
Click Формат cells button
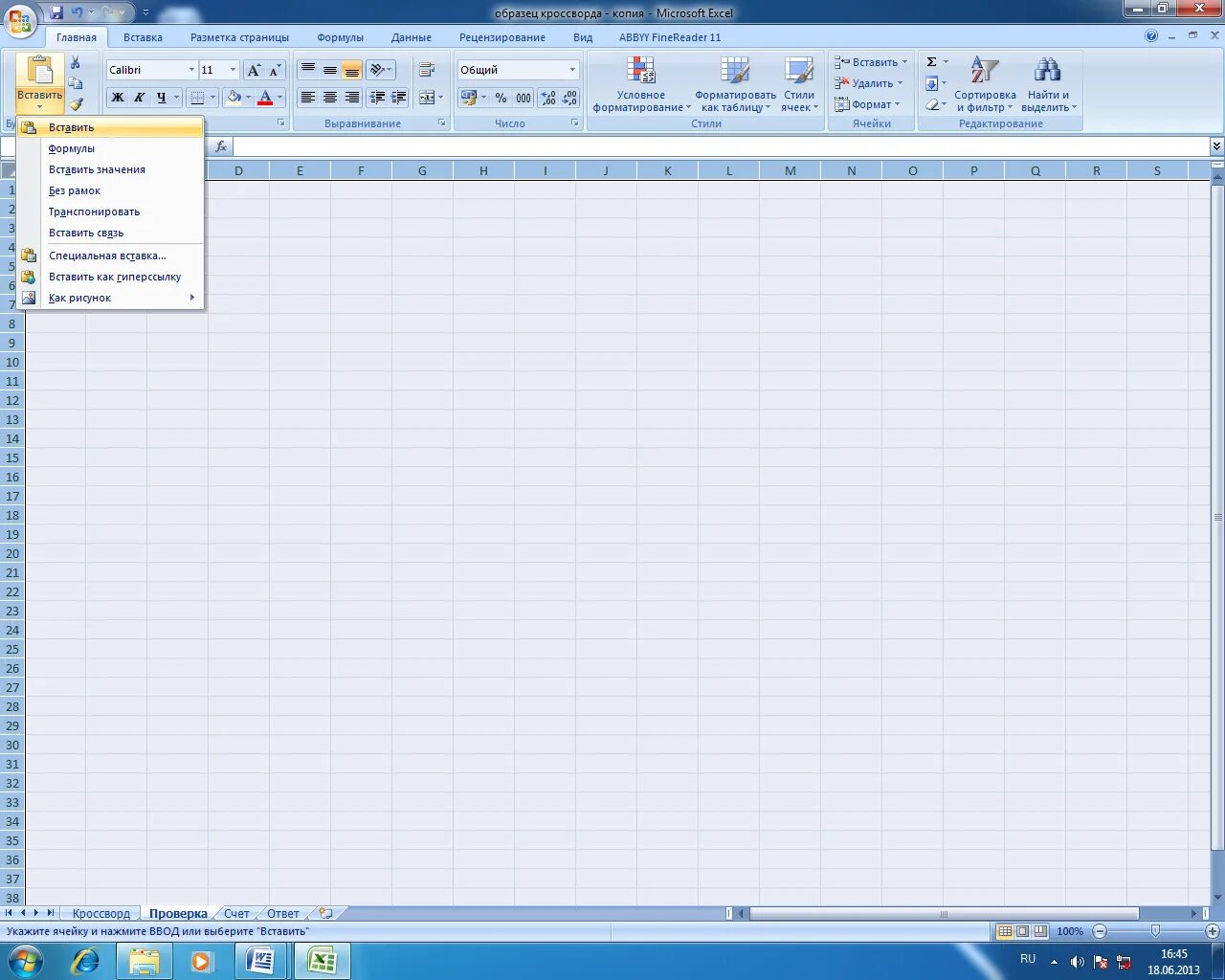pyautogui.click(x=867, y=104)
